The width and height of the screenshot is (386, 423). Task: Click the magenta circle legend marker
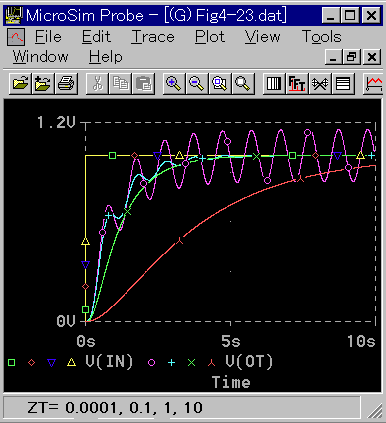[151, 362]
